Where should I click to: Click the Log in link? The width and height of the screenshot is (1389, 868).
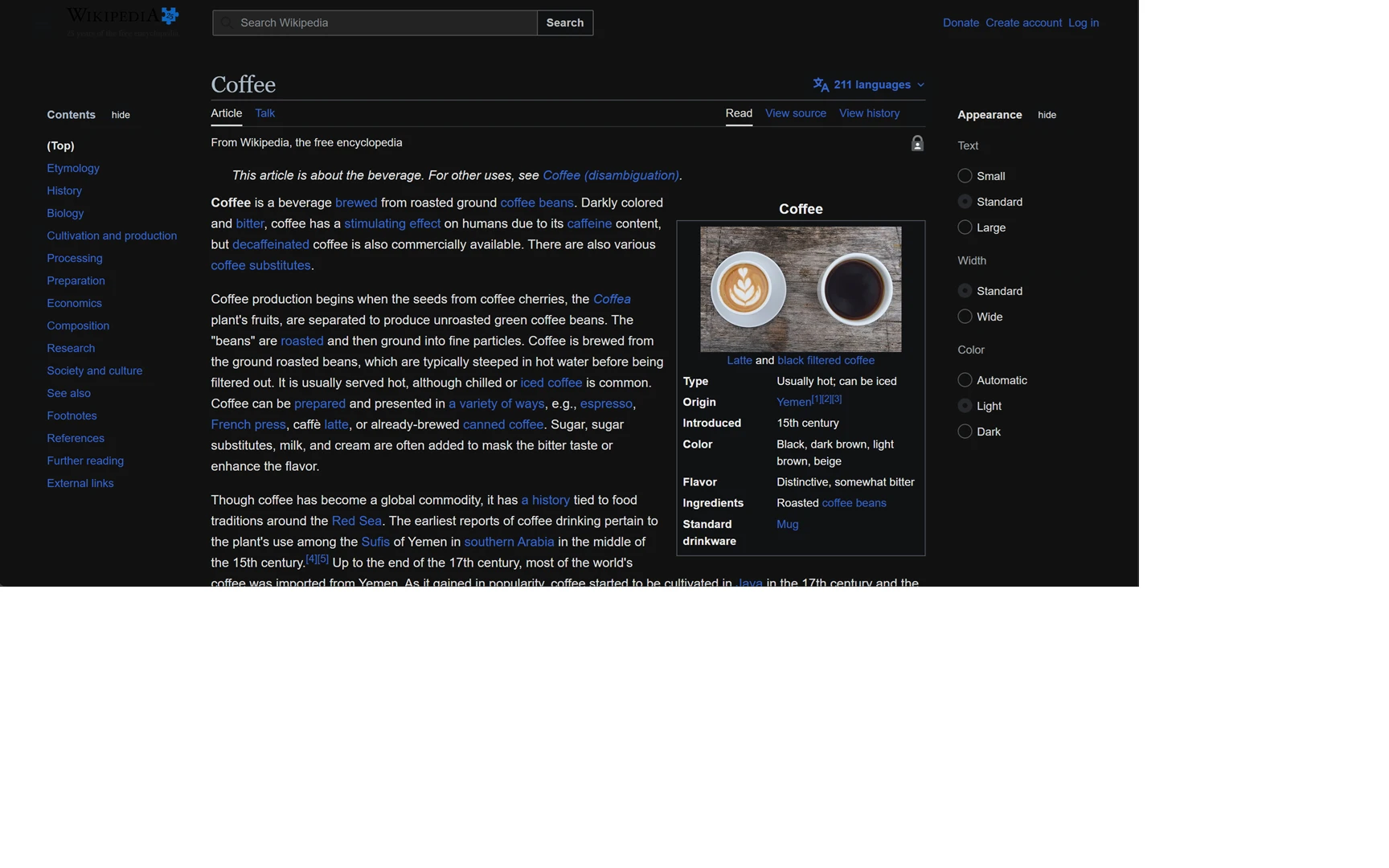pyautogui.click(x=1083, y=23)
